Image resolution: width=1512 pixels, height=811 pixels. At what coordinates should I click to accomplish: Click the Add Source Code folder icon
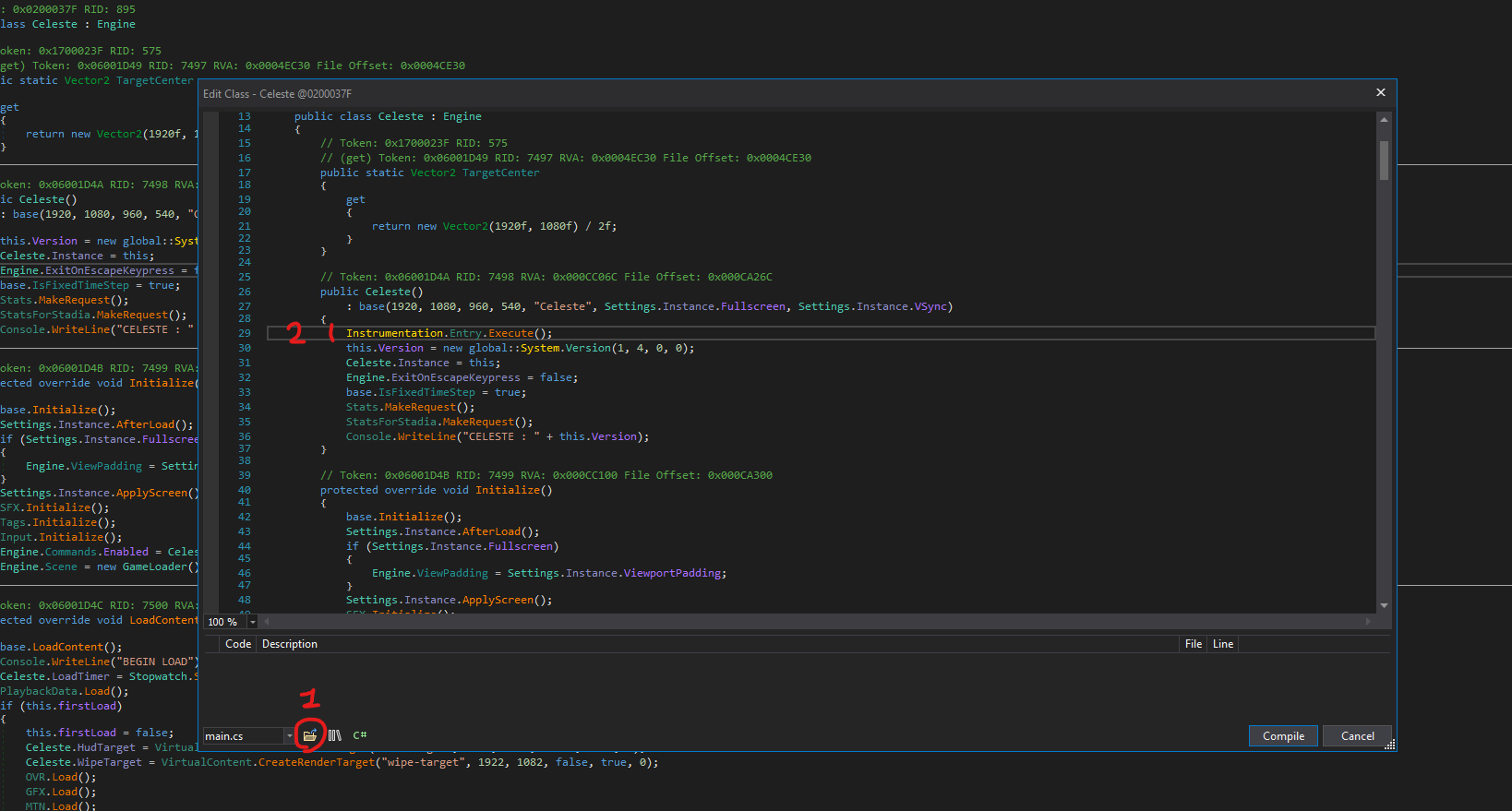click(309, 735)
